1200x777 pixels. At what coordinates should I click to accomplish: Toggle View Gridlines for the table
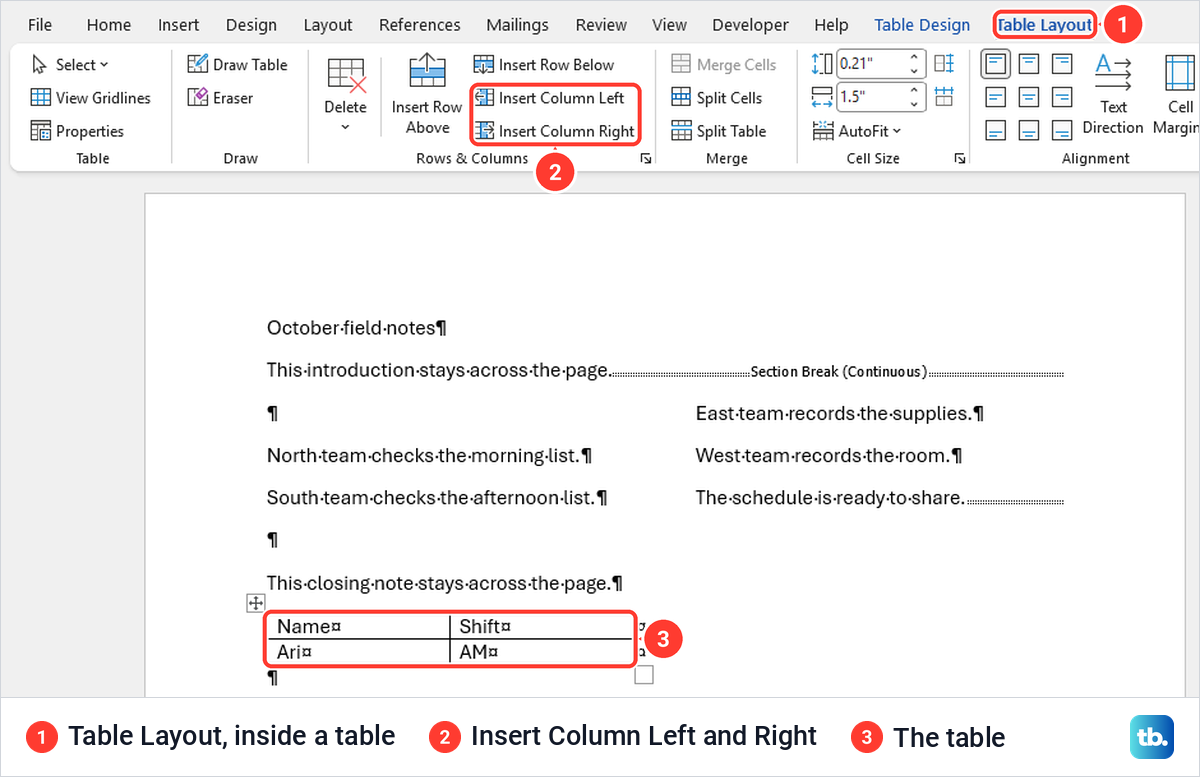click(90, 98)
